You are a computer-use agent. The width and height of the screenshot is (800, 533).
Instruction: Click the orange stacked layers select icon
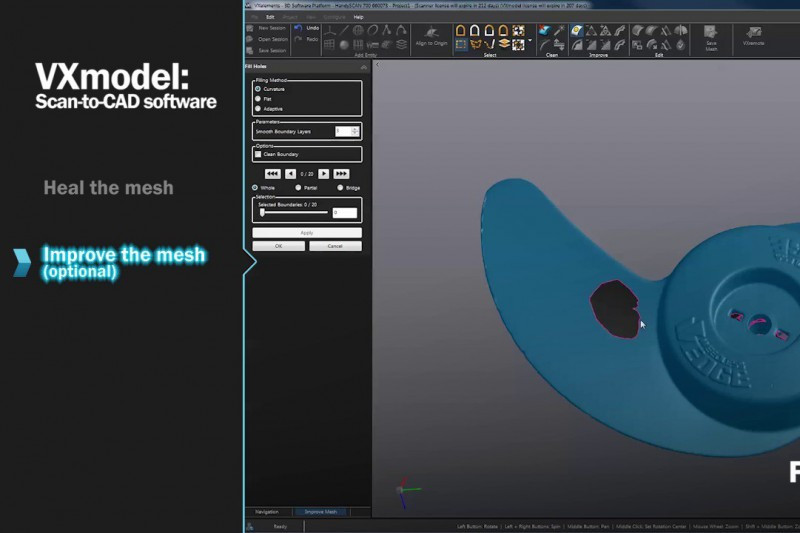coord(504,45)
